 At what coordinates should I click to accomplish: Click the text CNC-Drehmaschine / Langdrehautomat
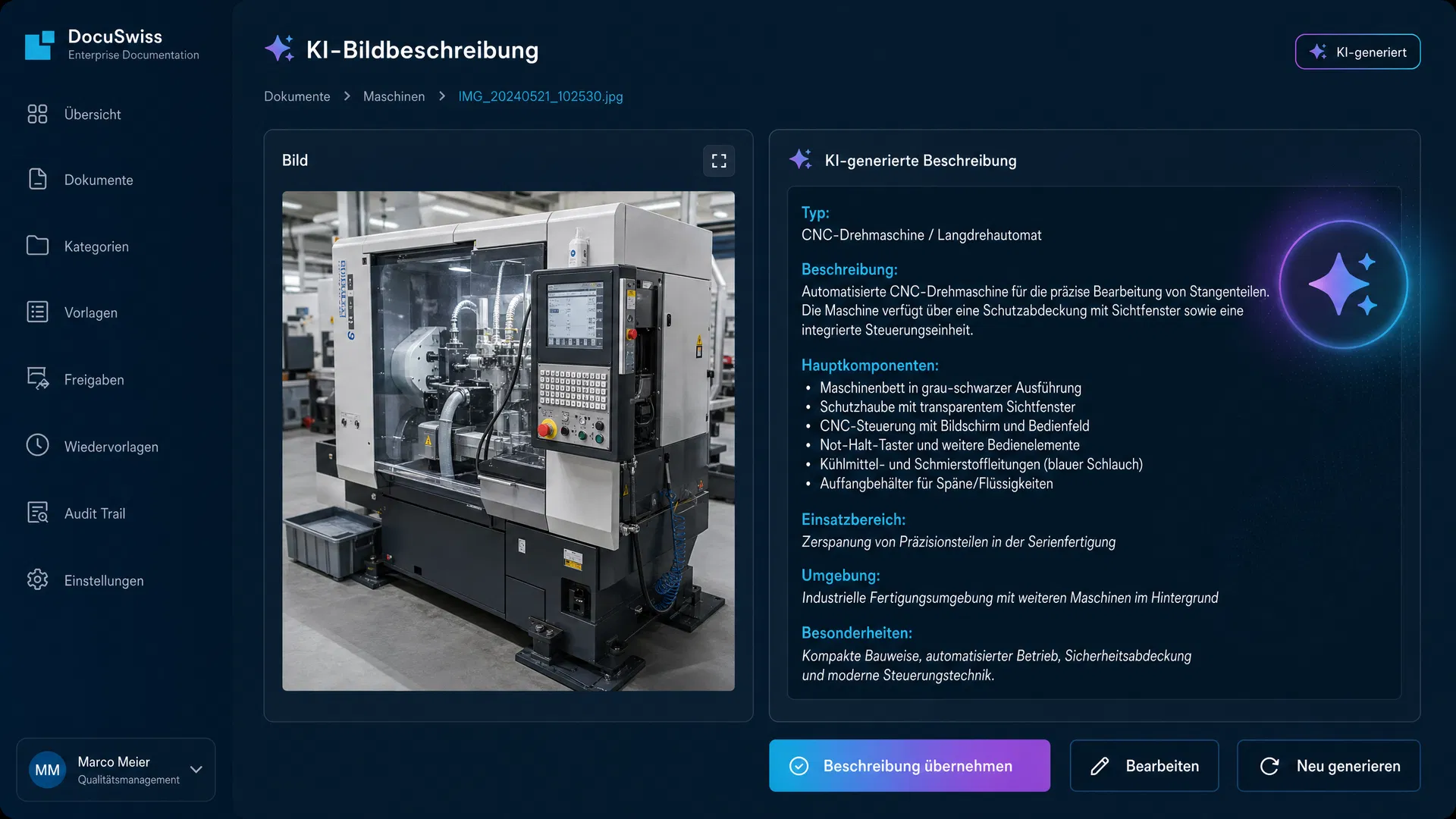click(921, 235)
